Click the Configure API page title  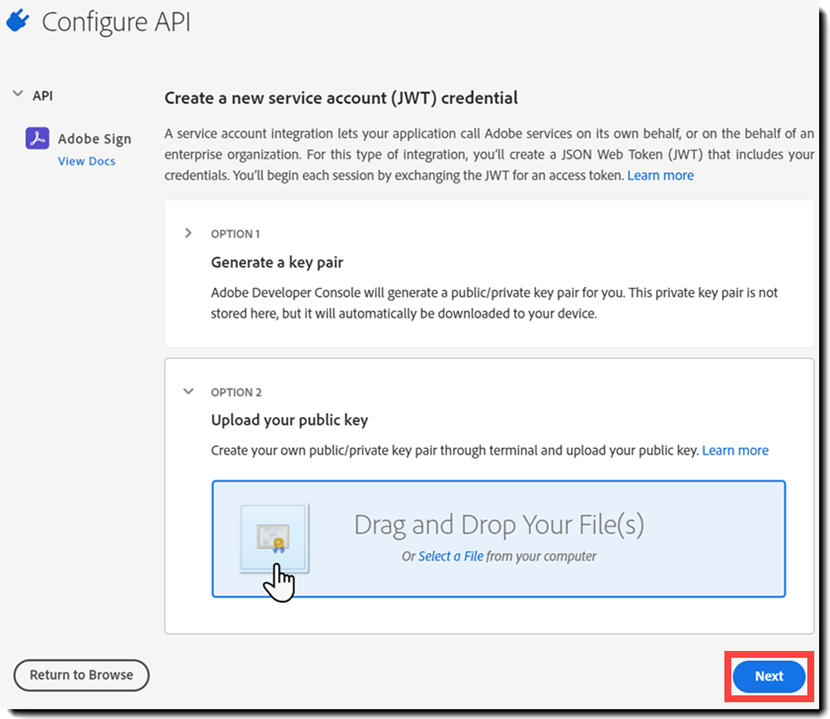pyautogui.click(x=116, y=22)
